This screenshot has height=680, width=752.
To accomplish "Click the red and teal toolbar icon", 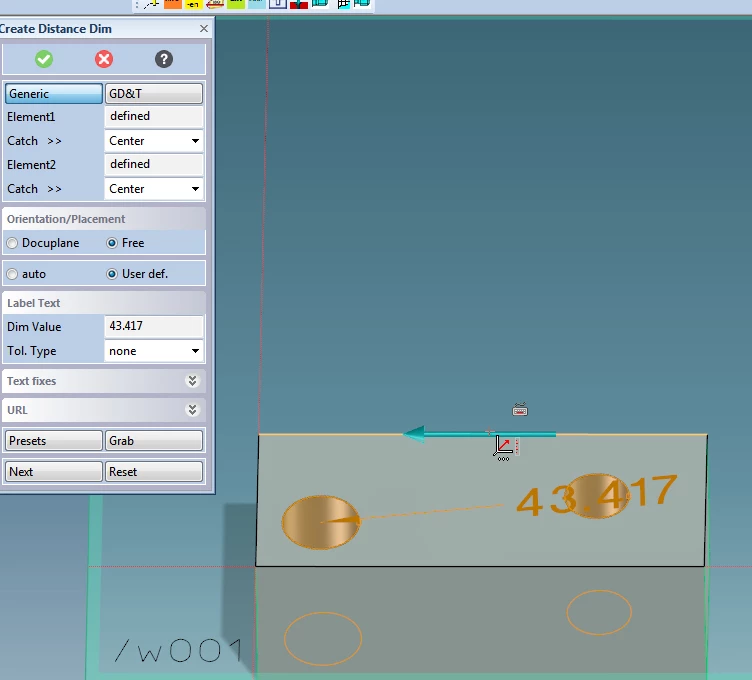I will 299,4.
